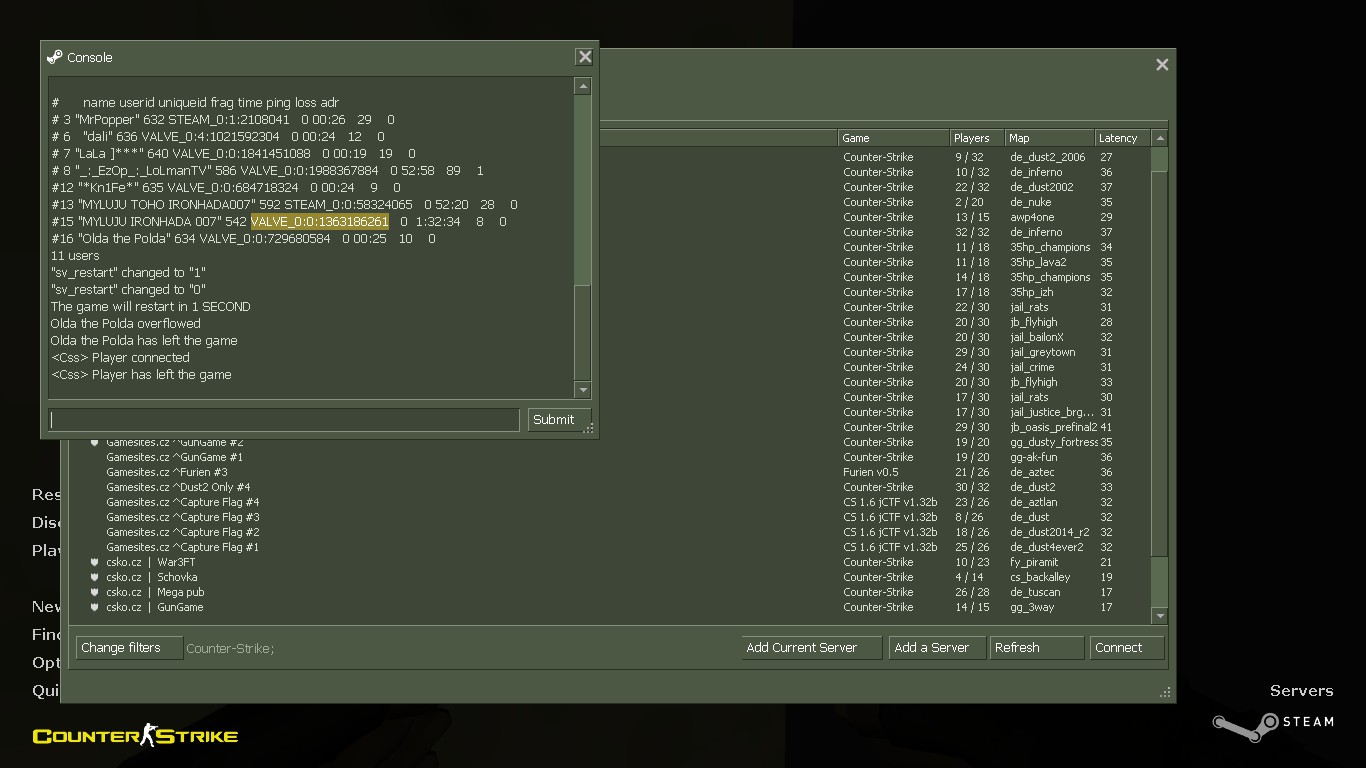Click the Add Current Server button
1366x768 pixels.
(811, 648)
